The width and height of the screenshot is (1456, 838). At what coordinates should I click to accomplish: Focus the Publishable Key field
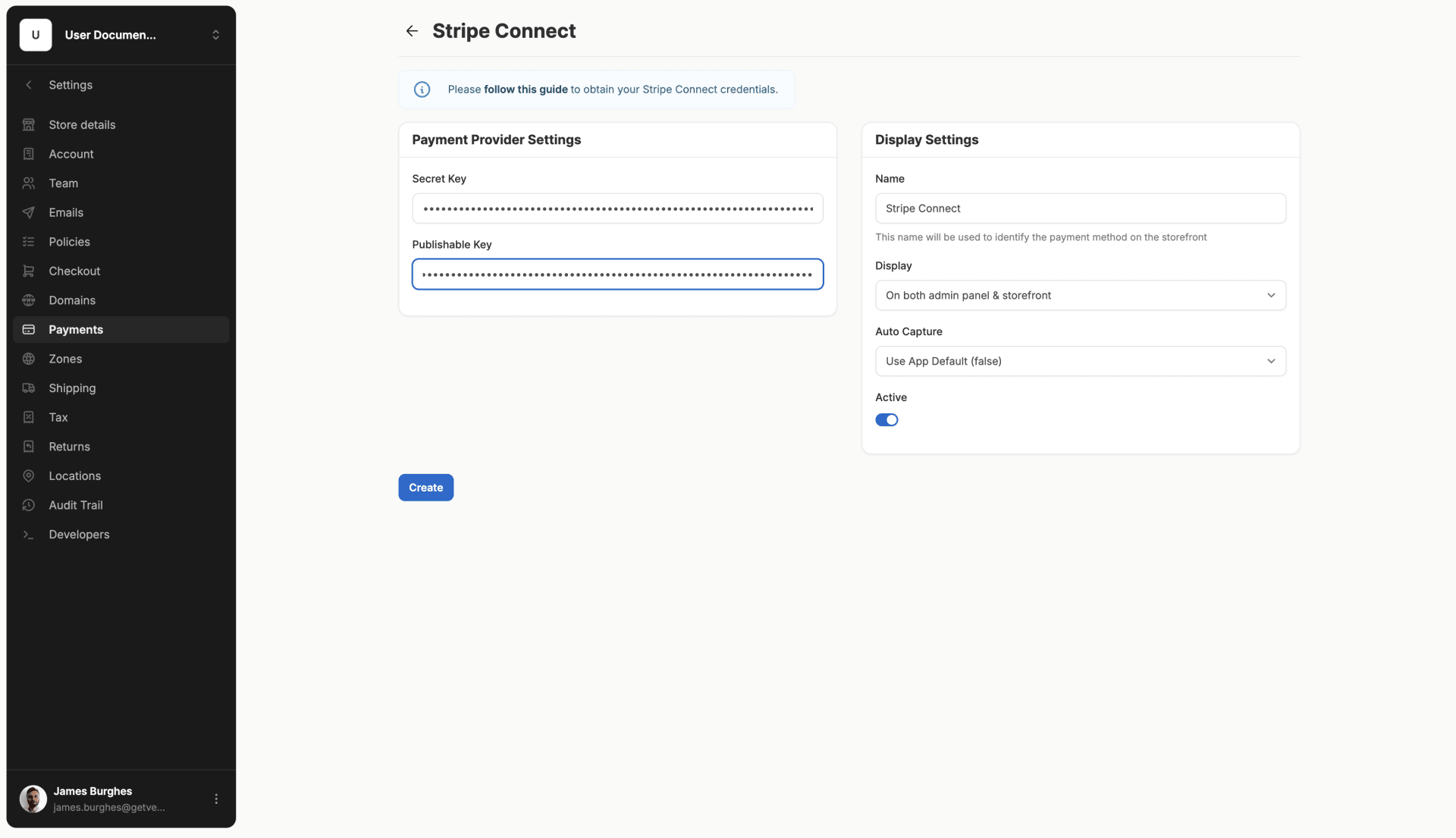pyautogui.click(x=617, y=275)
